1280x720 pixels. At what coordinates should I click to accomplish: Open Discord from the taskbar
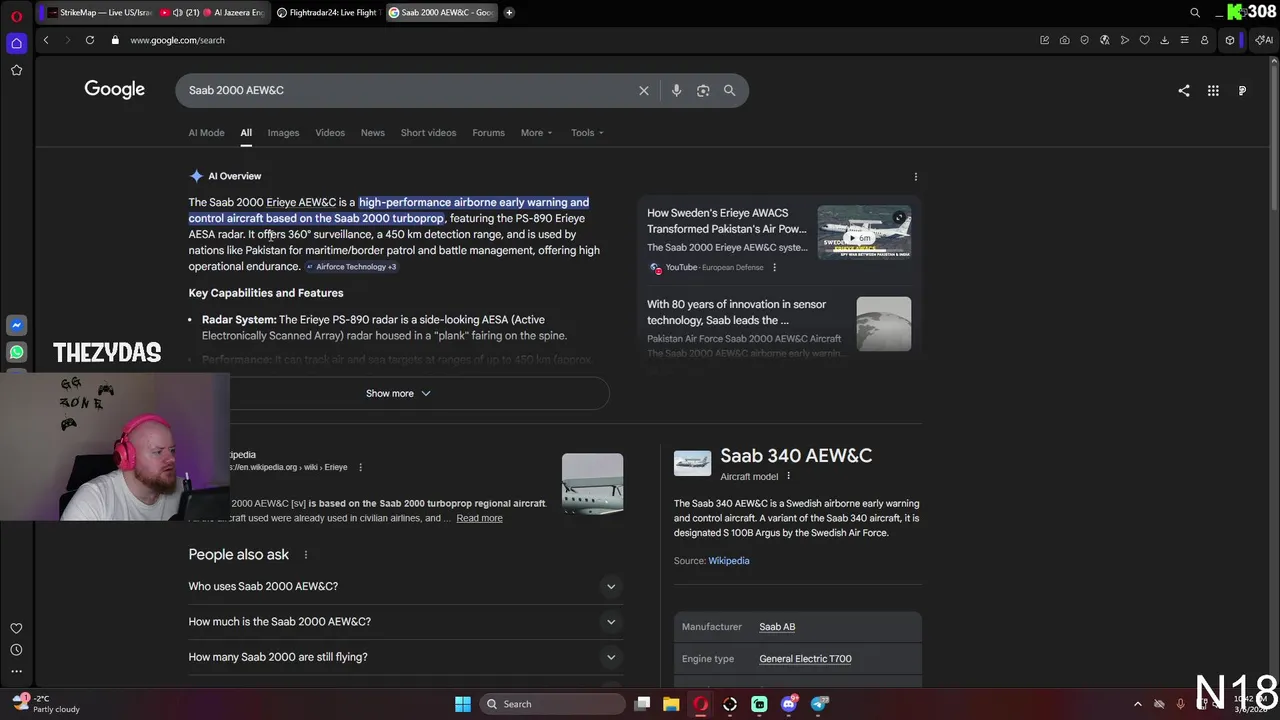(x=789, y=704)
